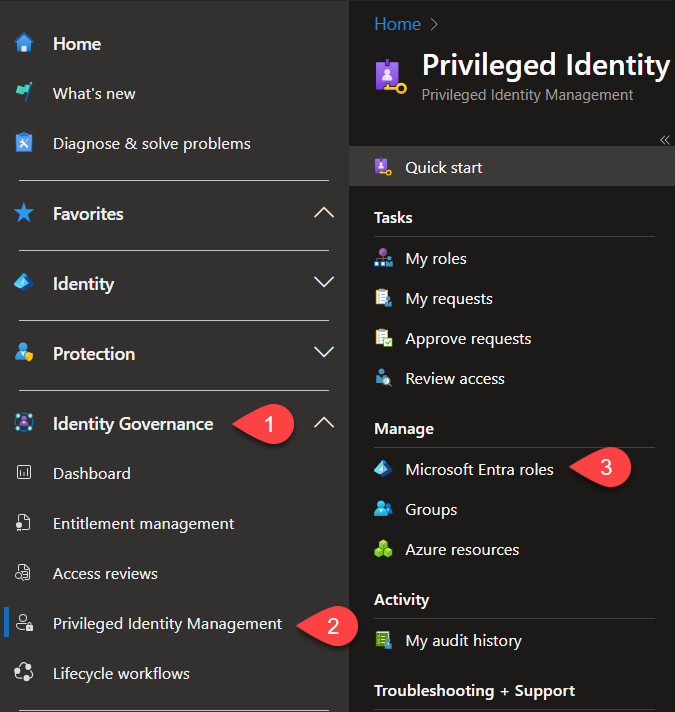Click the Favorites star icon

24,213
